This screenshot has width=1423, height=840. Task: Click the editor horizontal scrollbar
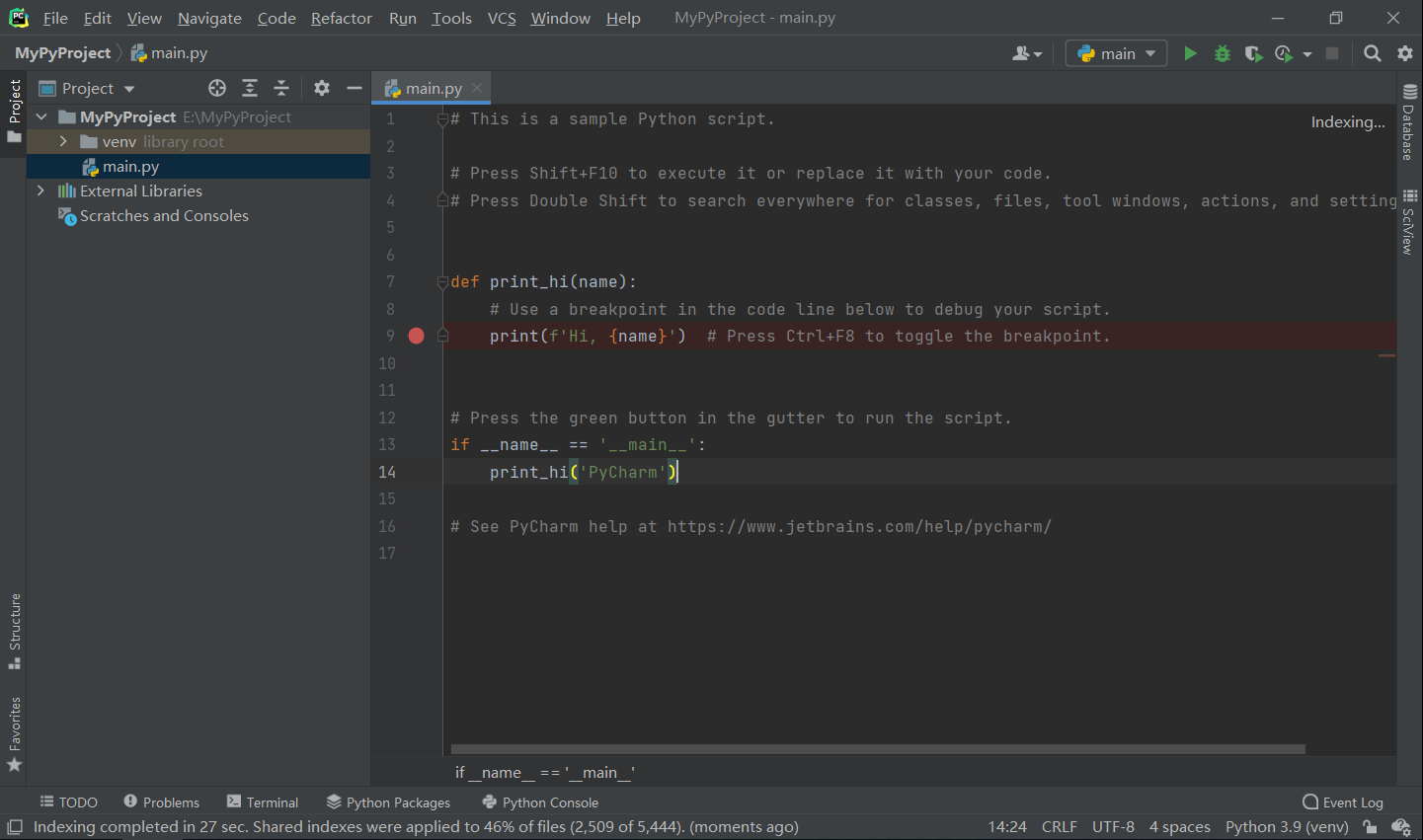(x=878, y=749)
